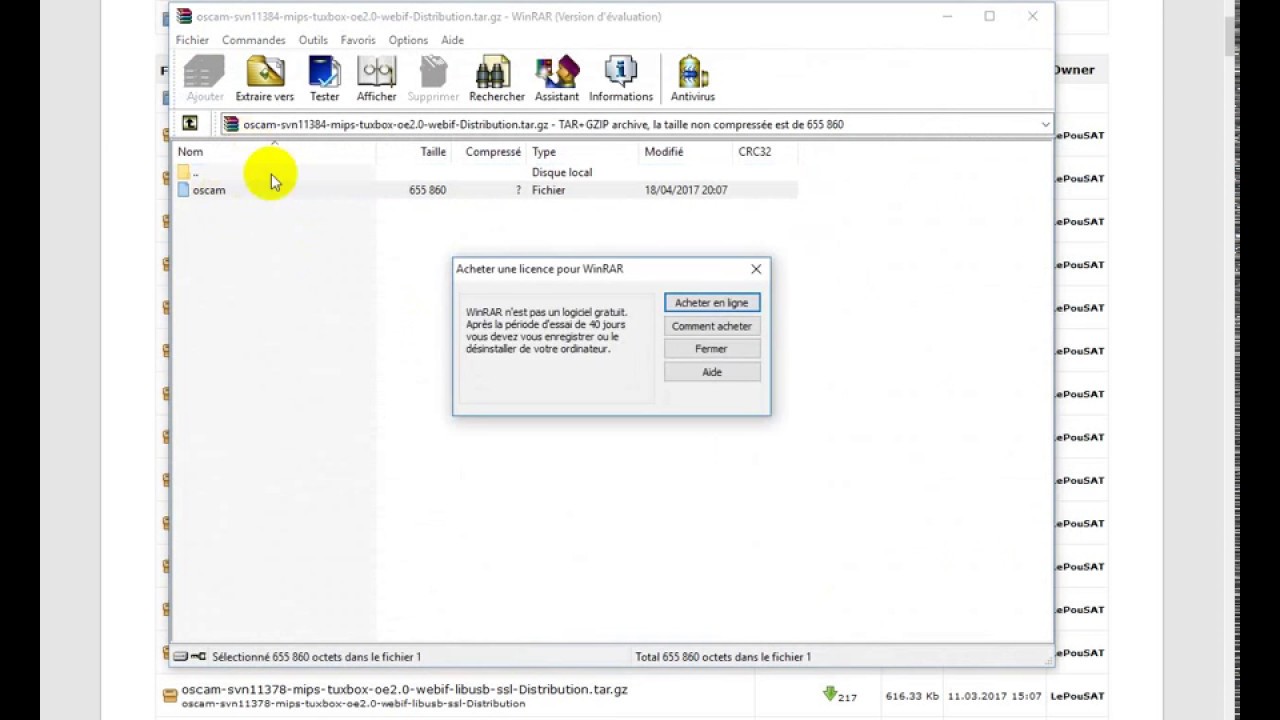The height and width of the screenshot is (720, 1280).
Task: Click the Fermer button in dialog
Action: pos(712,349)
